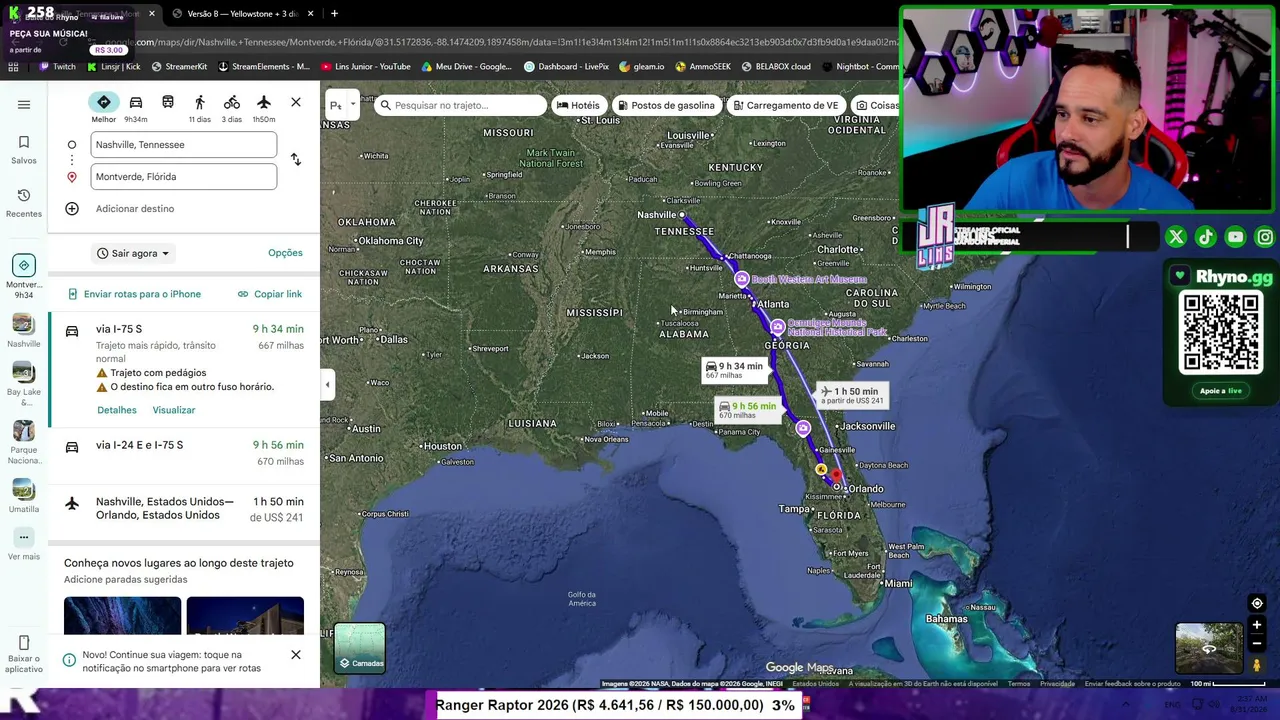Open the Termos link in map footer
This screenshot has height=720, width=1280.
pyautogui.click(x=1019, y=684)
